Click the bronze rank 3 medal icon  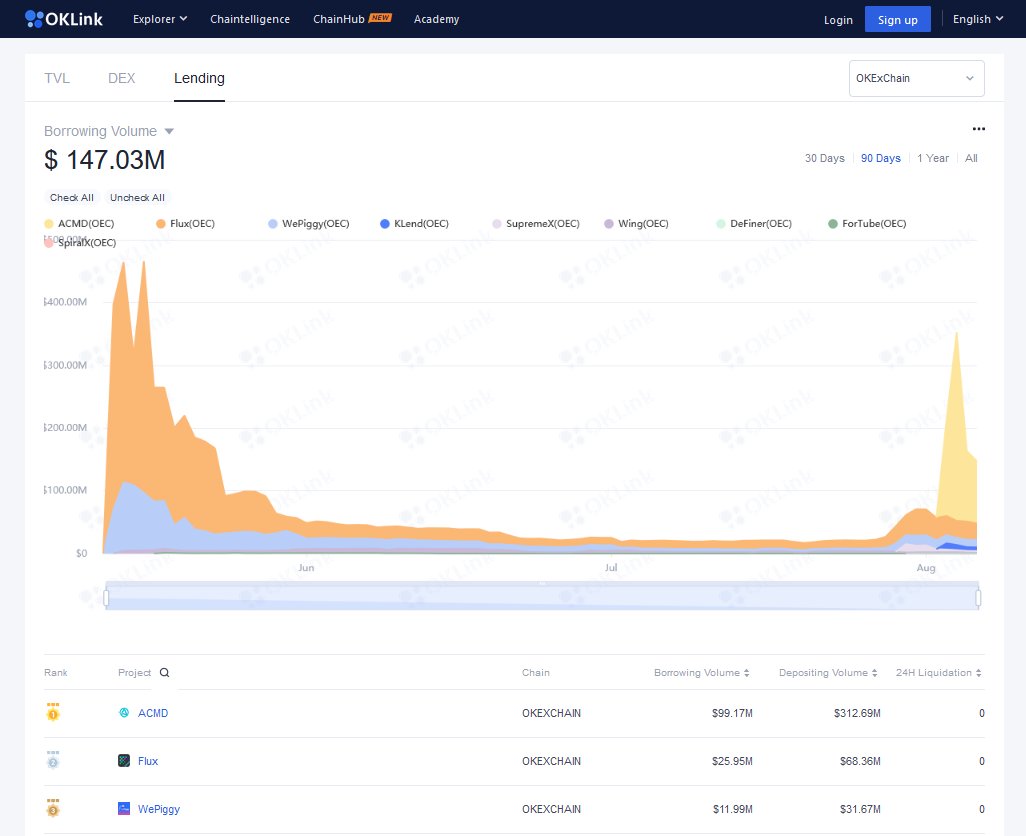(53, 809)
